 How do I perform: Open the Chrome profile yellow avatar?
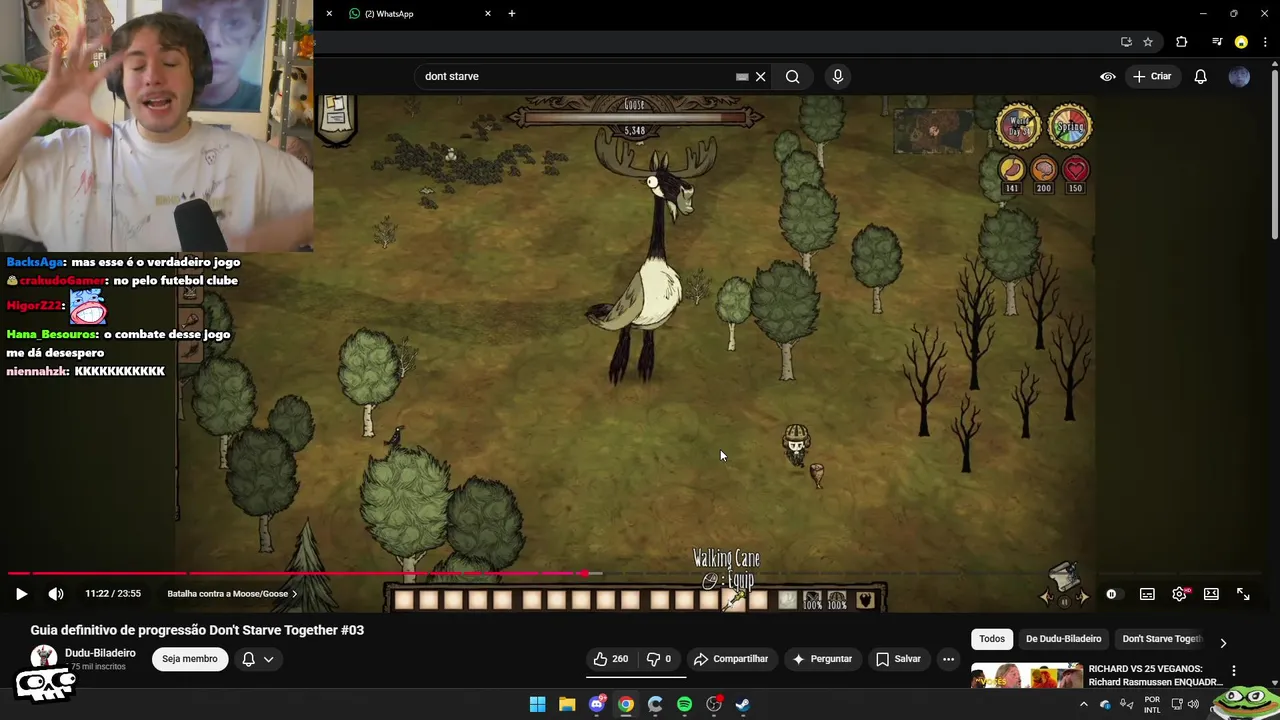point(1241,42)
